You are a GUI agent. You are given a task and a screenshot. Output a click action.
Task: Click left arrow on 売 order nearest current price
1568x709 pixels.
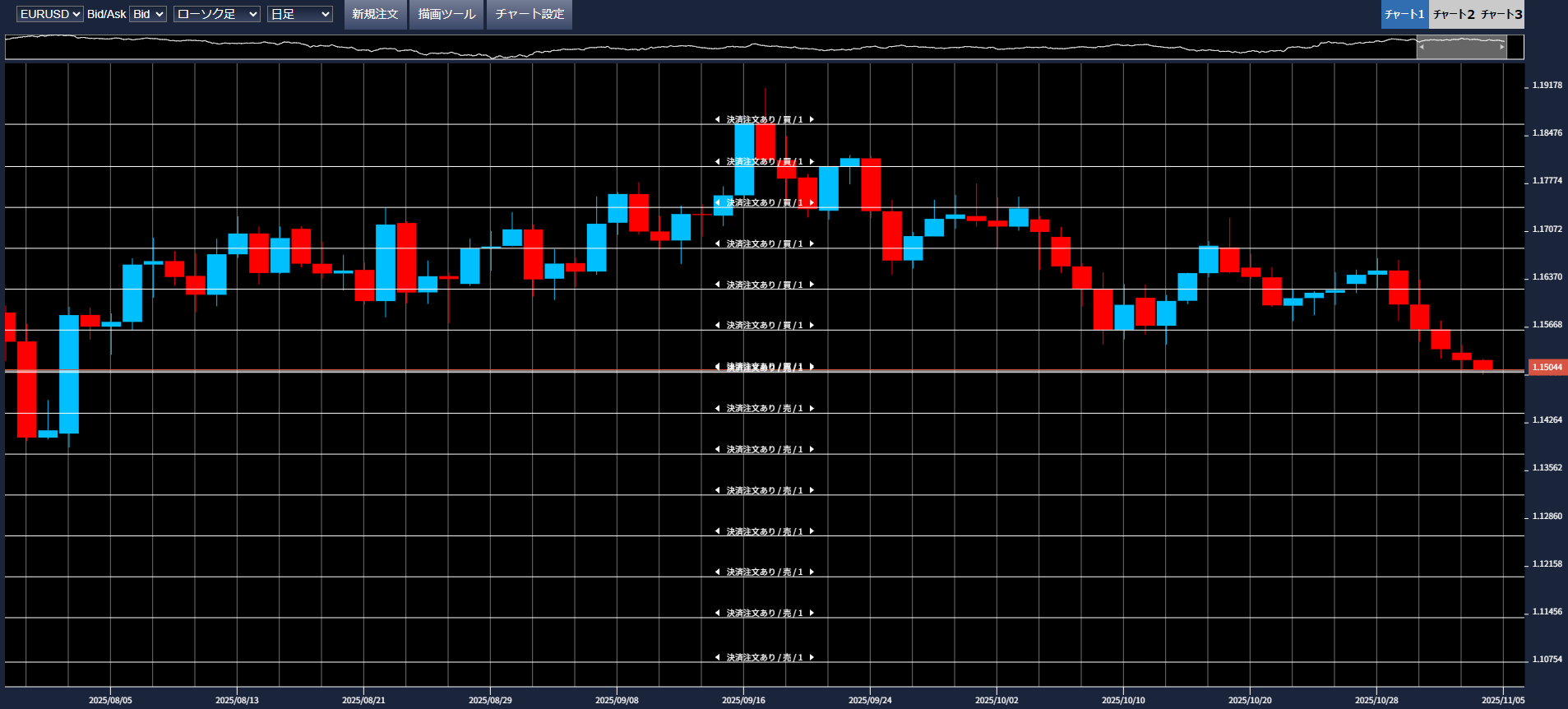(x=717, y=409)
